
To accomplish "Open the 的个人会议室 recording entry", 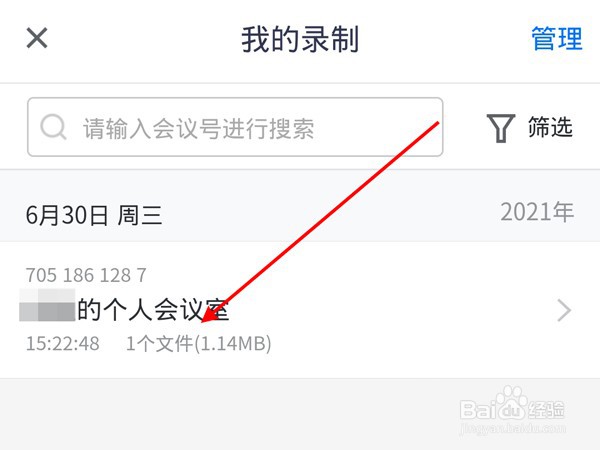I will tap(300, 310).
